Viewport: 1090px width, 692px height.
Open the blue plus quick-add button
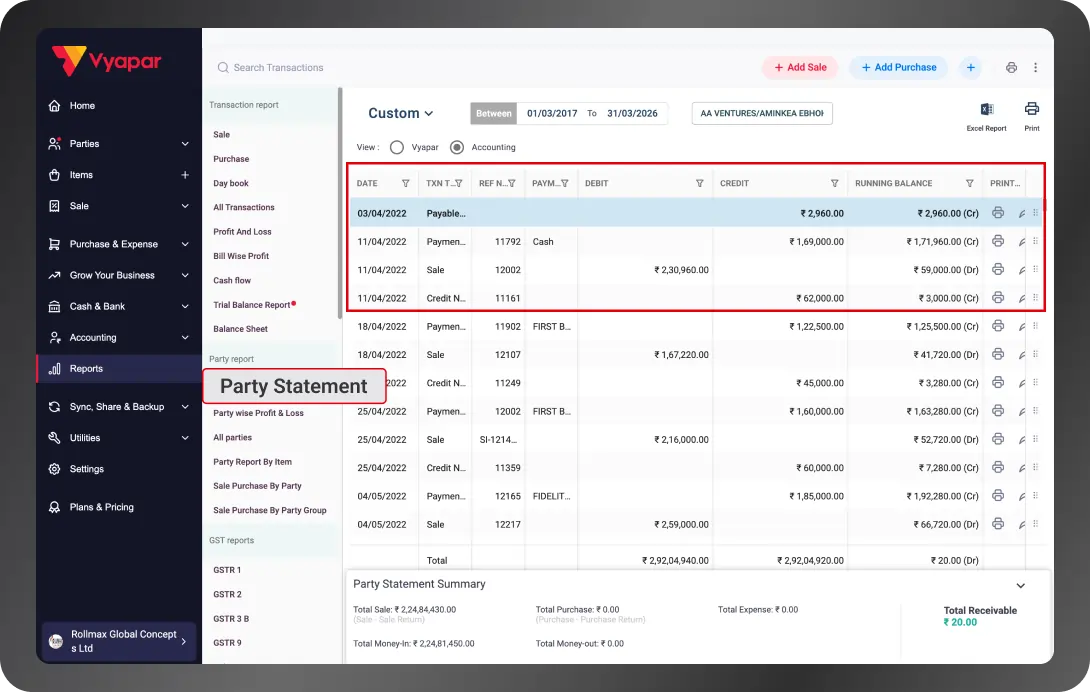point(970,67)
